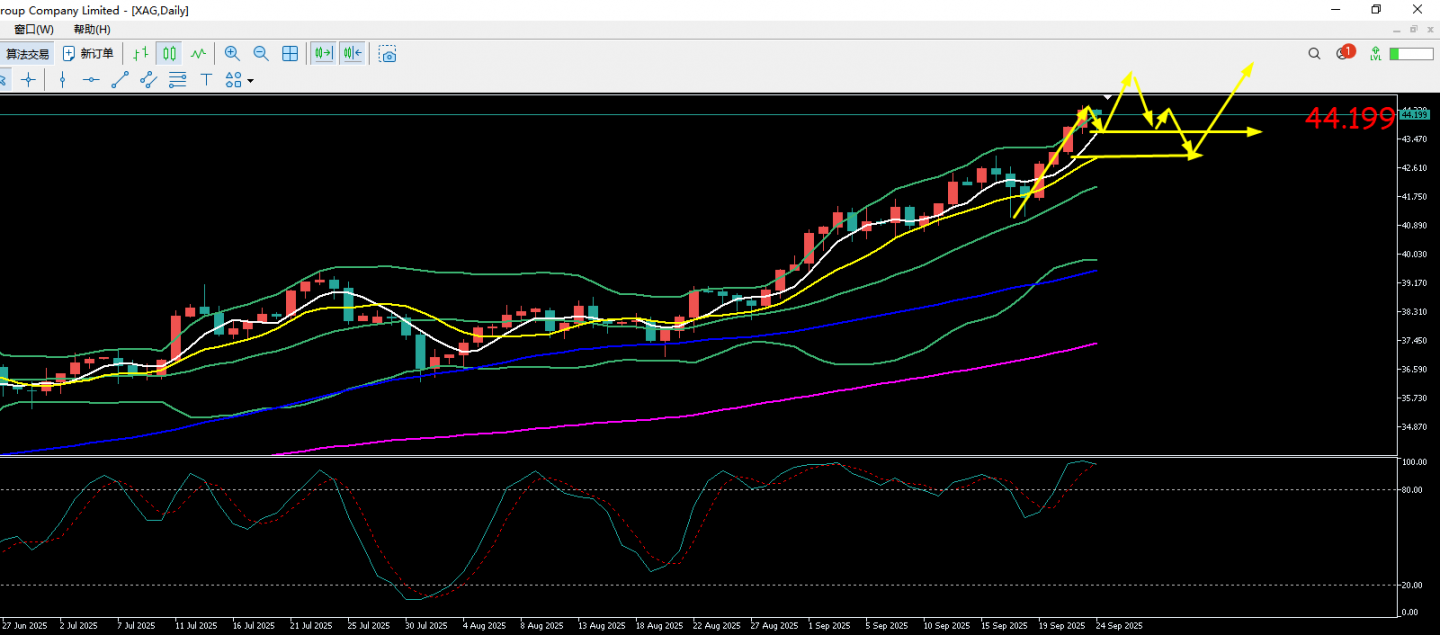Switch chart to bar chart mode
The width and height of the screenshot is (1440, 635).
tap(141, 54)
